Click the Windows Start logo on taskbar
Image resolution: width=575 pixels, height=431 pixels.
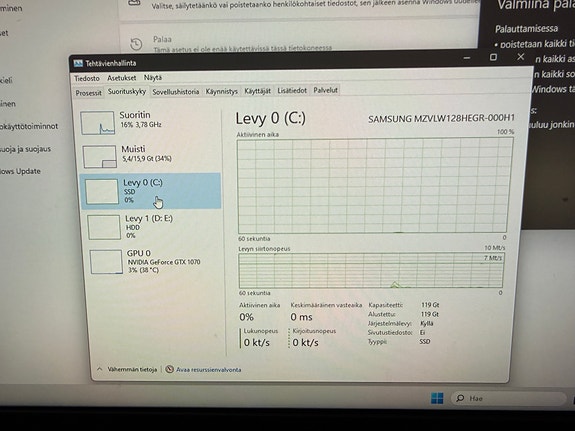(x=437, y=398)
